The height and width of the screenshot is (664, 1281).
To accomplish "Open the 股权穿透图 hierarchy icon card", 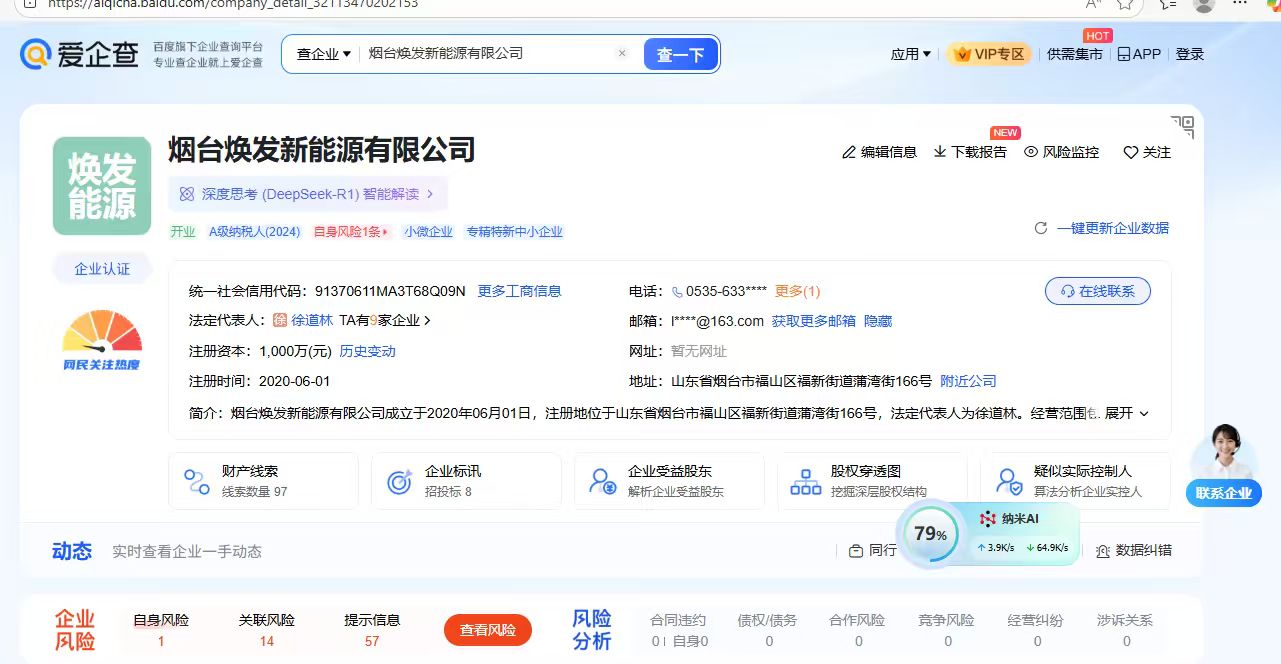I will 806,481.
